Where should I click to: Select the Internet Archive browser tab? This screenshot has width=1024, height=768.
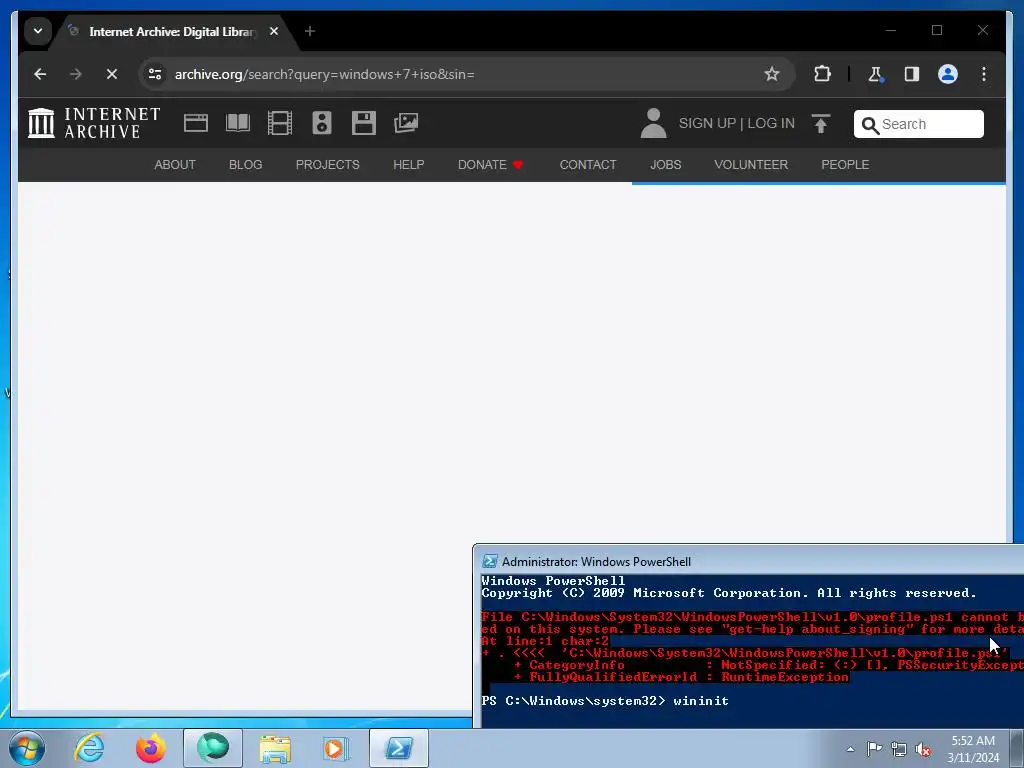(x=173, y=31)
